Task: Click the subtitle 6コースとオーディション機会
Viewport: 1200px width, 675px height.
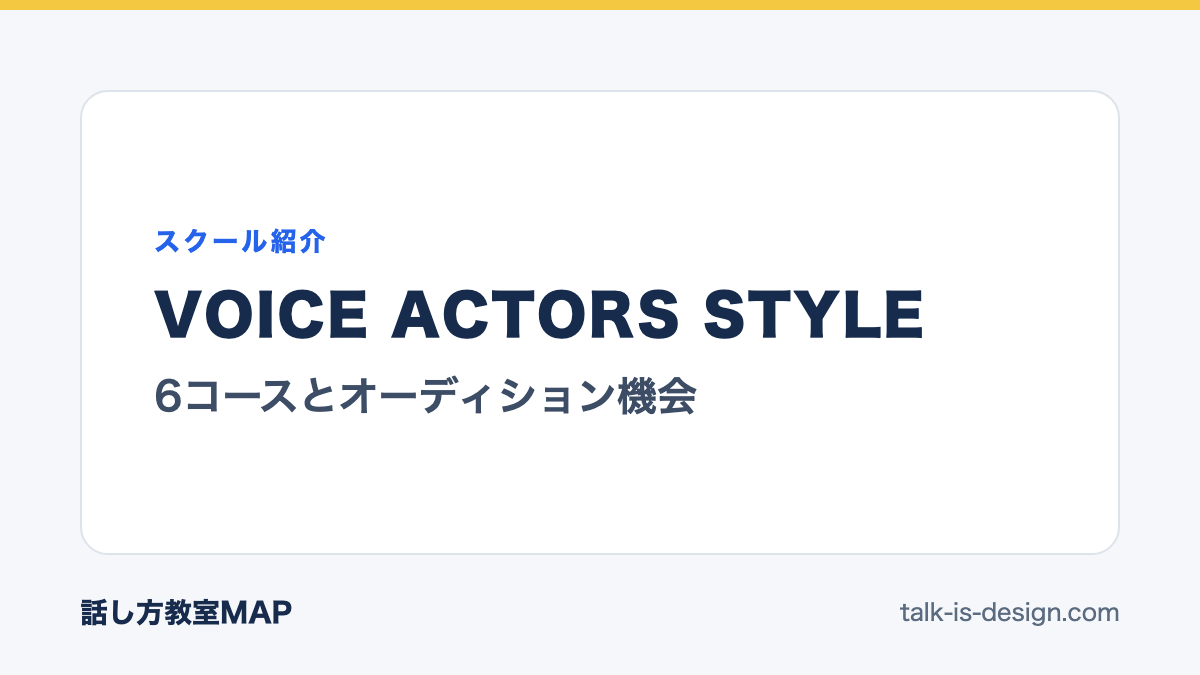Action: 425,397
